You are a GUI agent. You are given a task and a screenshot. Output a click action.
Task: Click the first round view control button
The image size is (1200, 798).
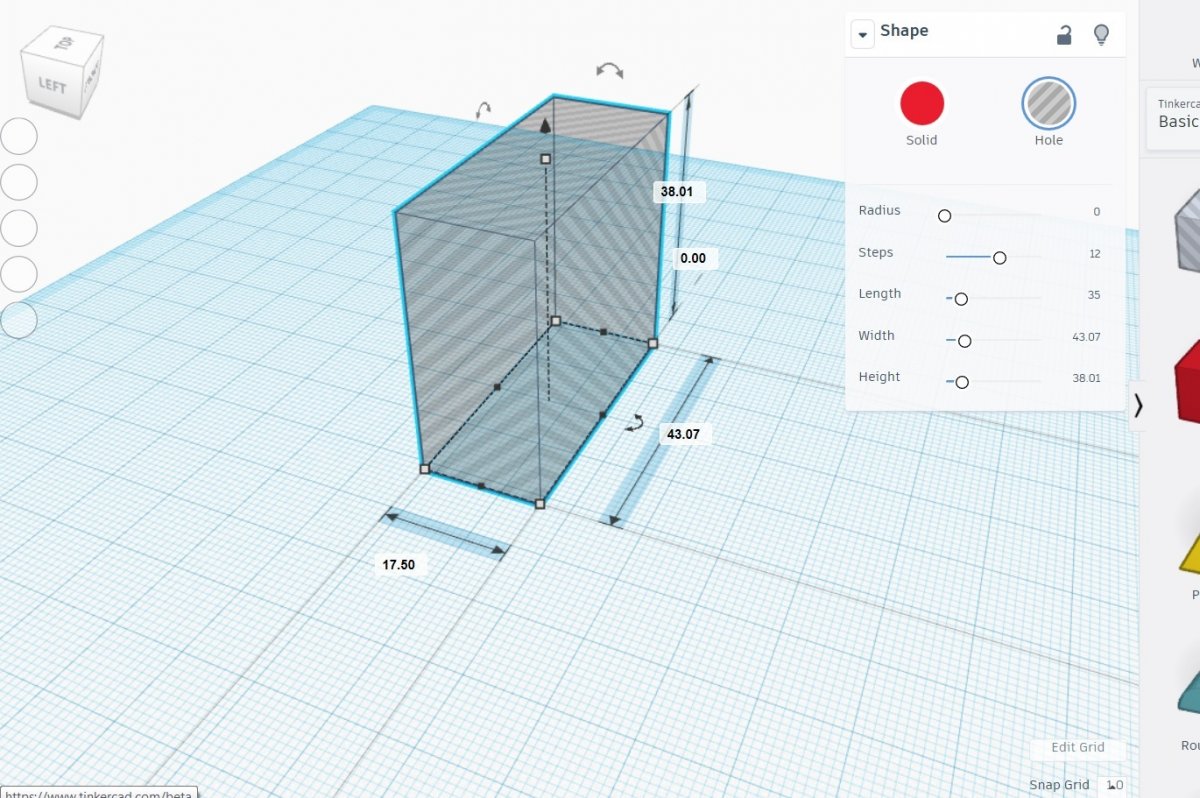[19, 136]
